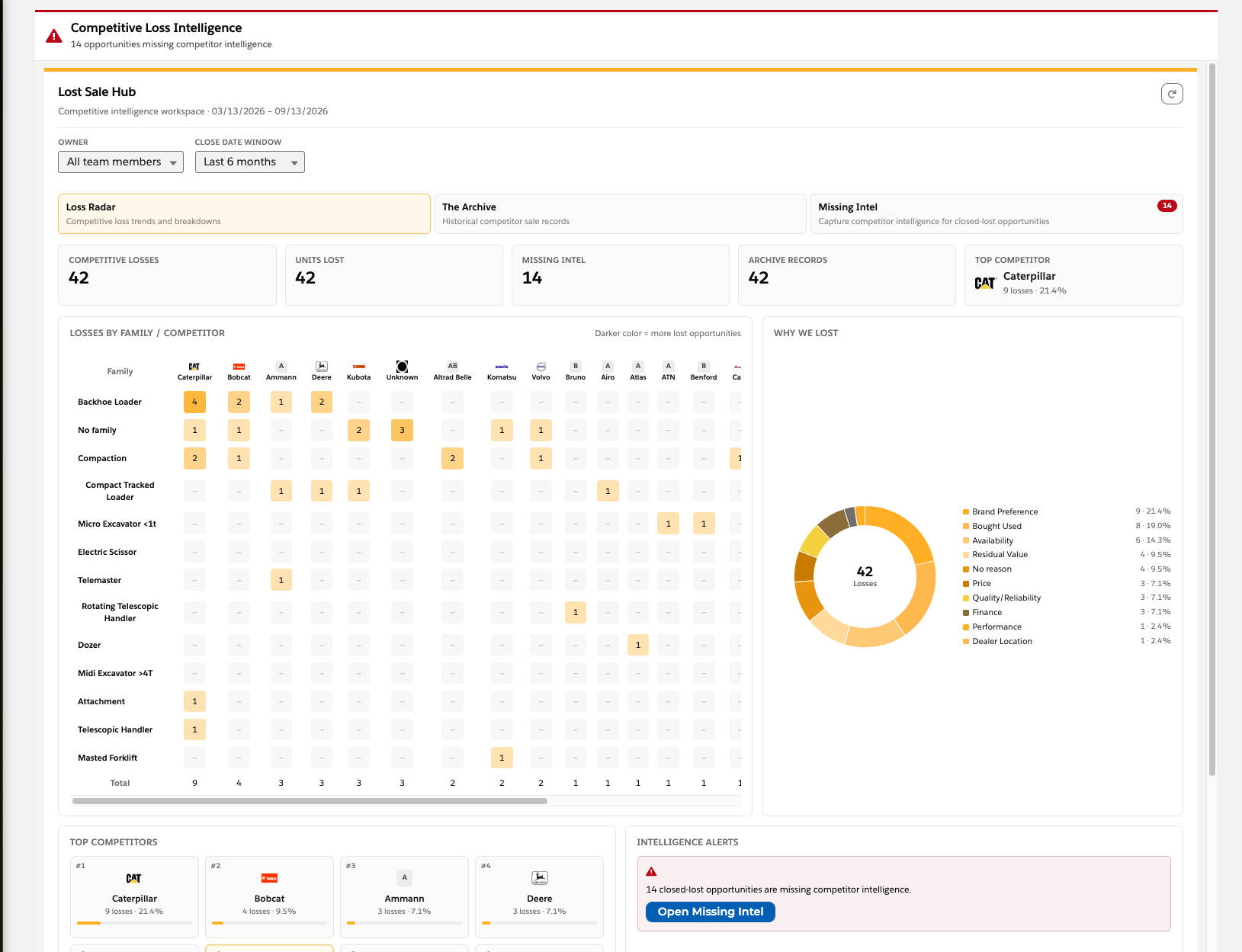This screenshot has width=1242, height=952.
Task: Click the 42 Losses donut chart center
Action: 865,575
